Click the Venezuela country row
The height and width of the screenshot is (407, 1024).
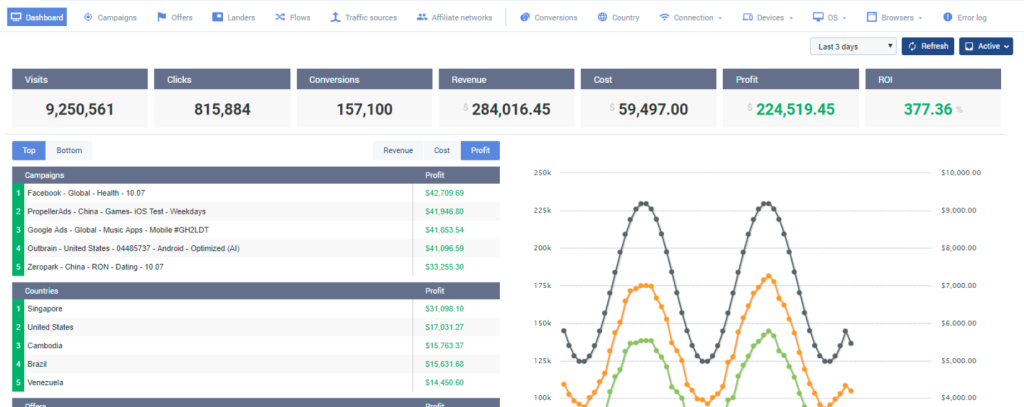coord(256,382)
